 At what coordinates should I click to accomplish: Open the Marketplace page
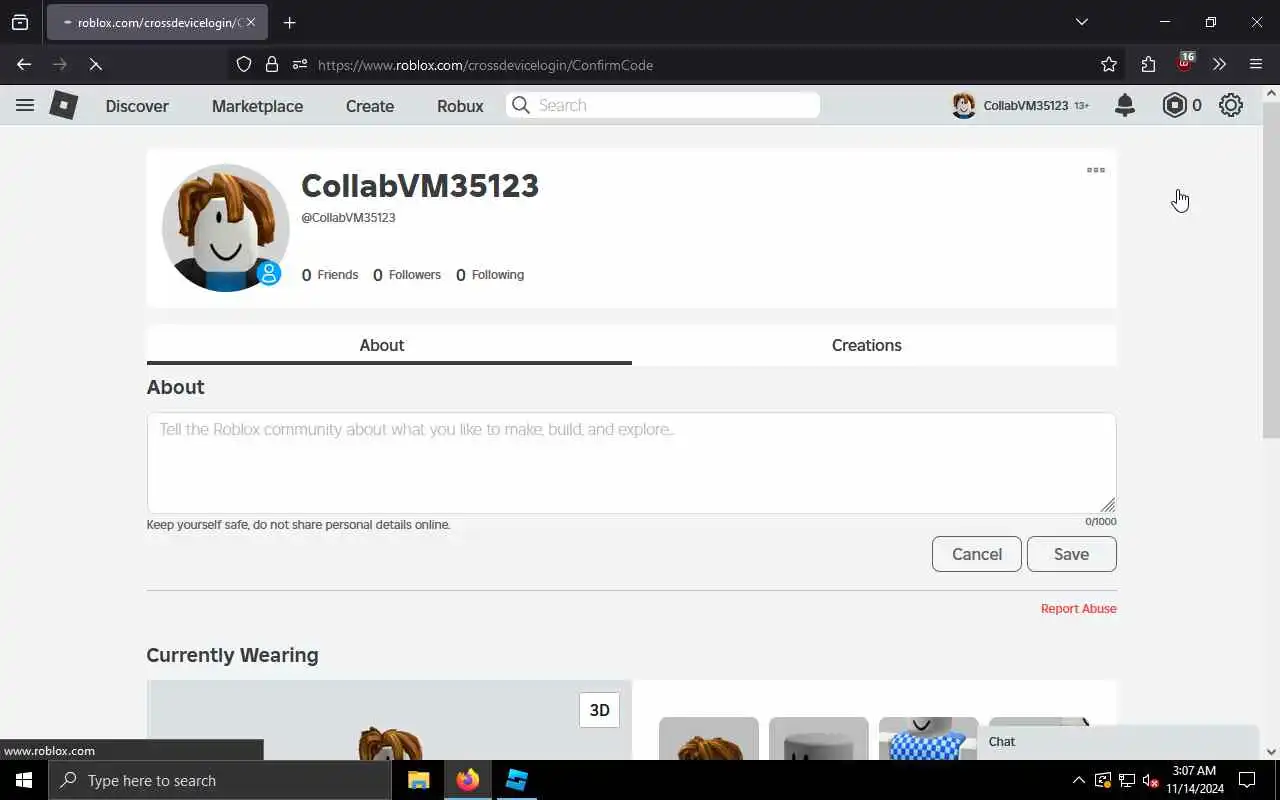(x=257, y=106)
